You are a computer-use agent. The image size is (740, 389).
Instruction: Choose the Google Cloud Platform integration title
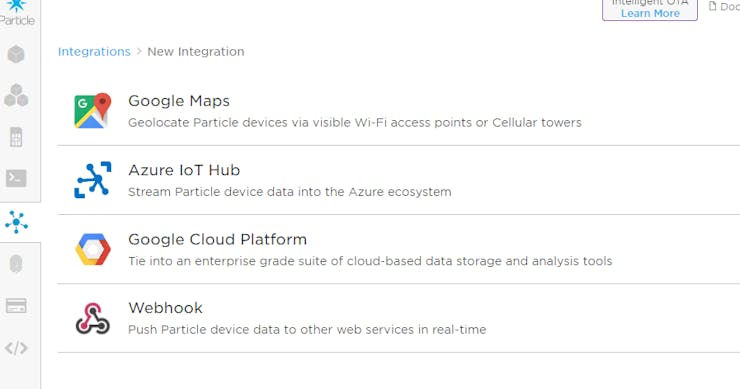(218, 239)
